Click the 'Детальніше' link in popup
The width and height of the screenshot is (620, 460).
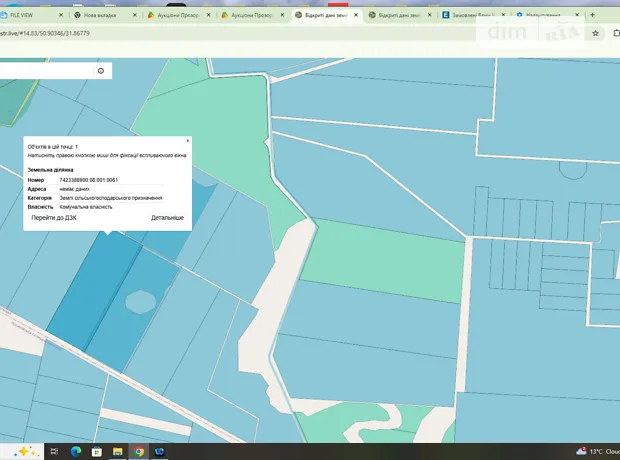click(x=167, y=217)
